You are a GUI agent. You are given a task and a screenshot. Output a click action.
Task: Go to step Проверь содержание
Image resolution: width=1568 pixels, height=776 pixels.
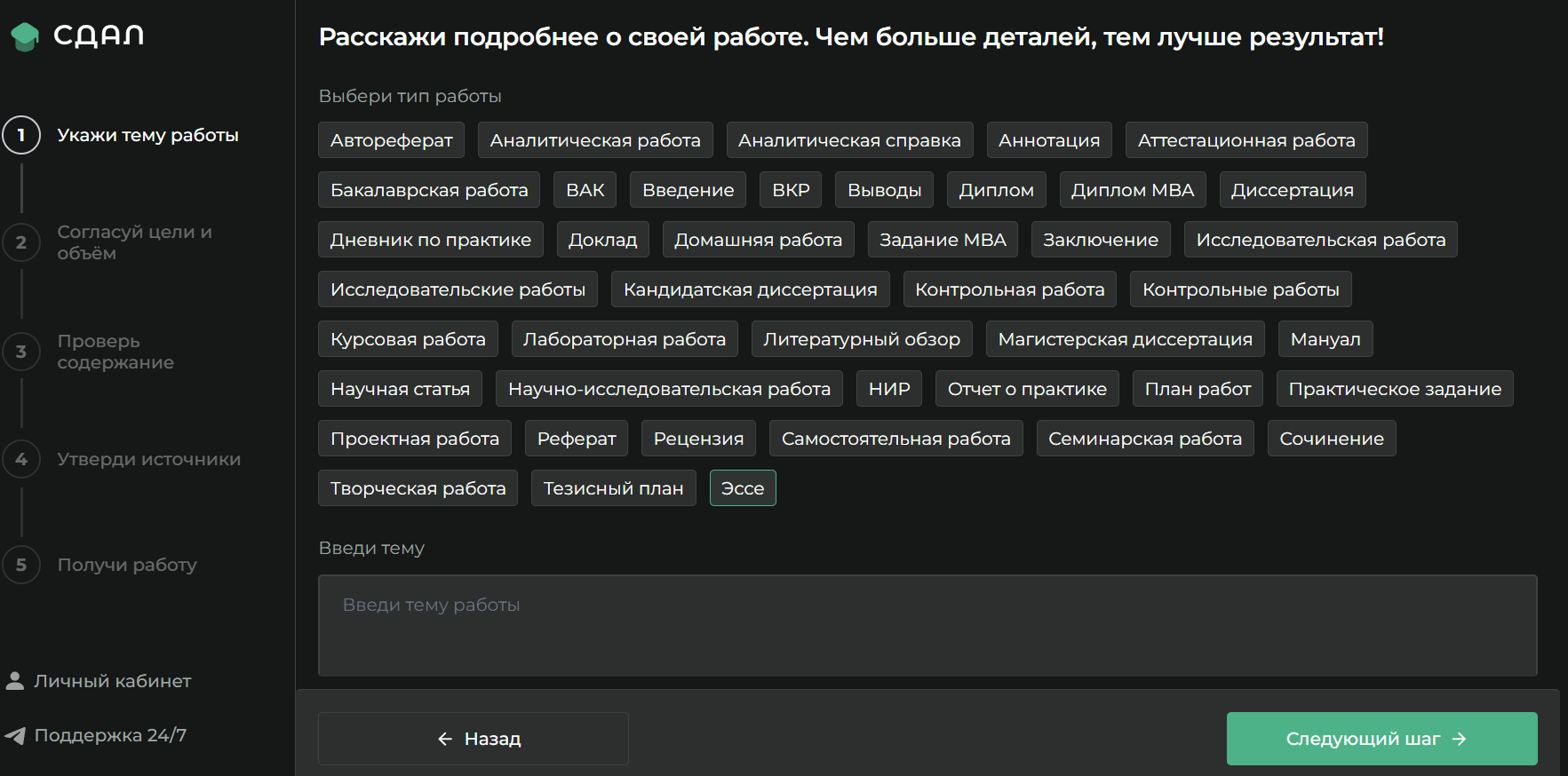115,352
